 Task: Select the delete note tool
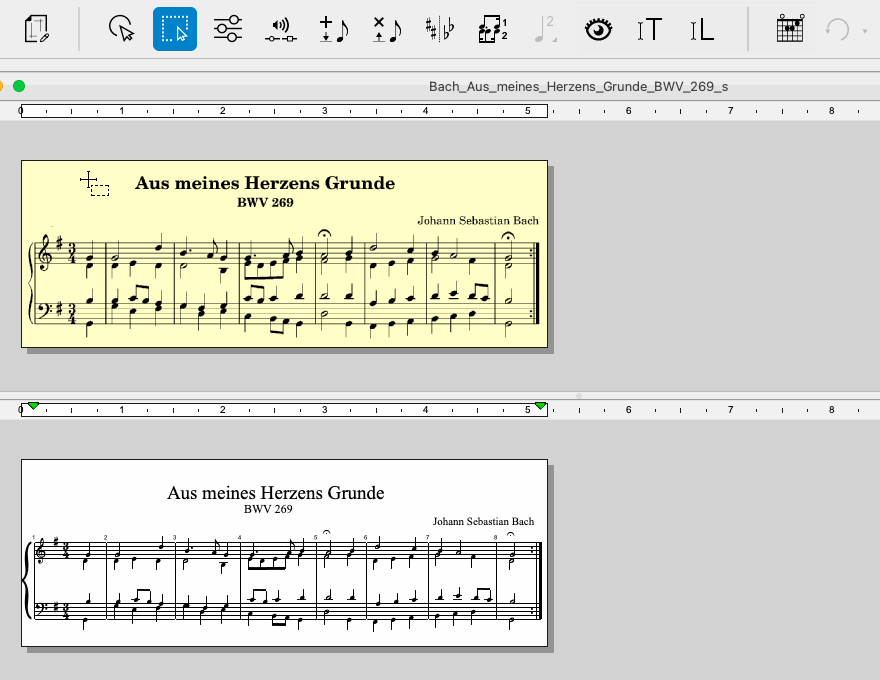click(x=387, y=29)
